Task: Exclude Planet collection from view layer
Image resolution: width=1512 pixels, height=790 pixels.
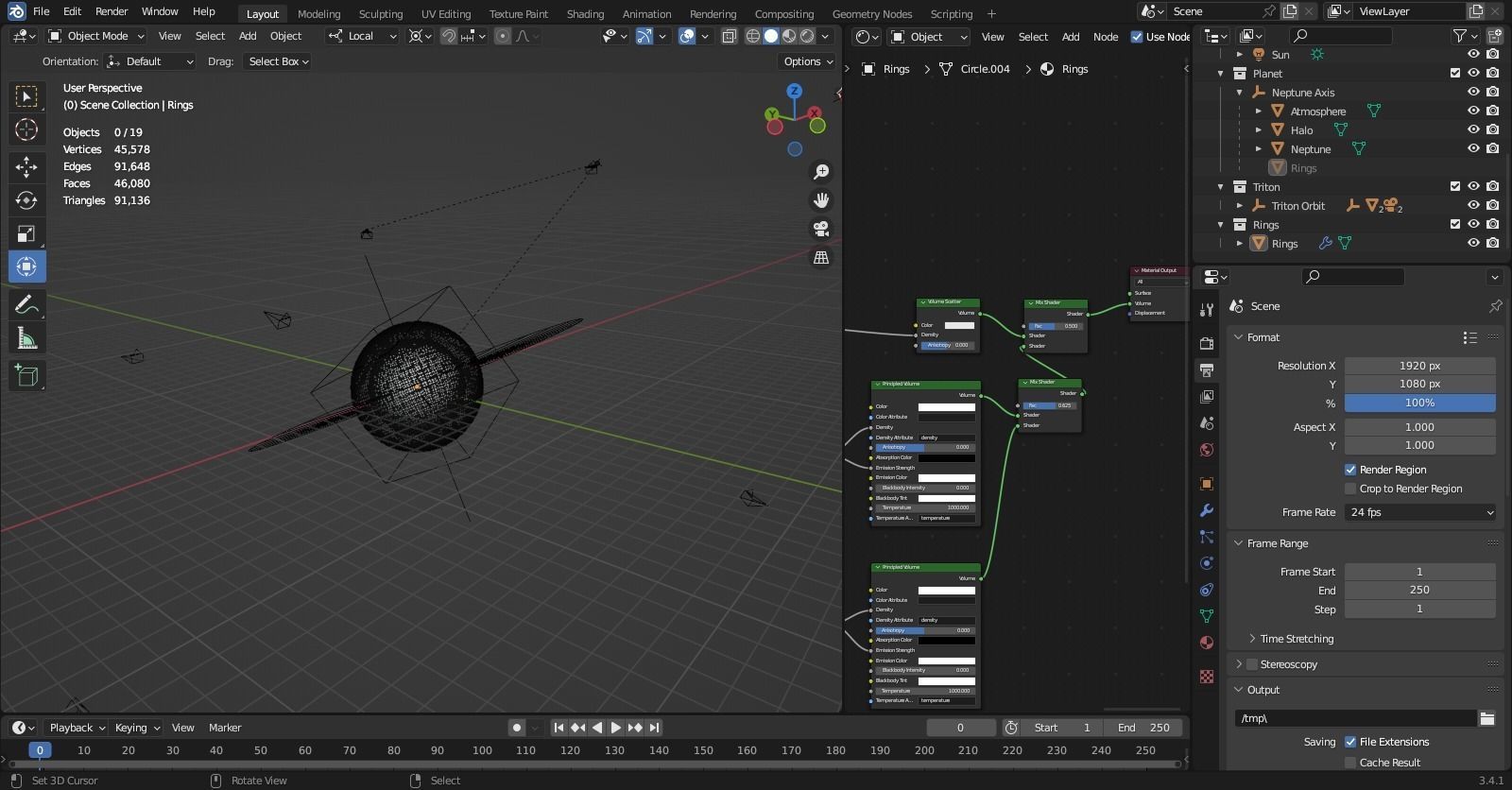Action: (1455, 73)
